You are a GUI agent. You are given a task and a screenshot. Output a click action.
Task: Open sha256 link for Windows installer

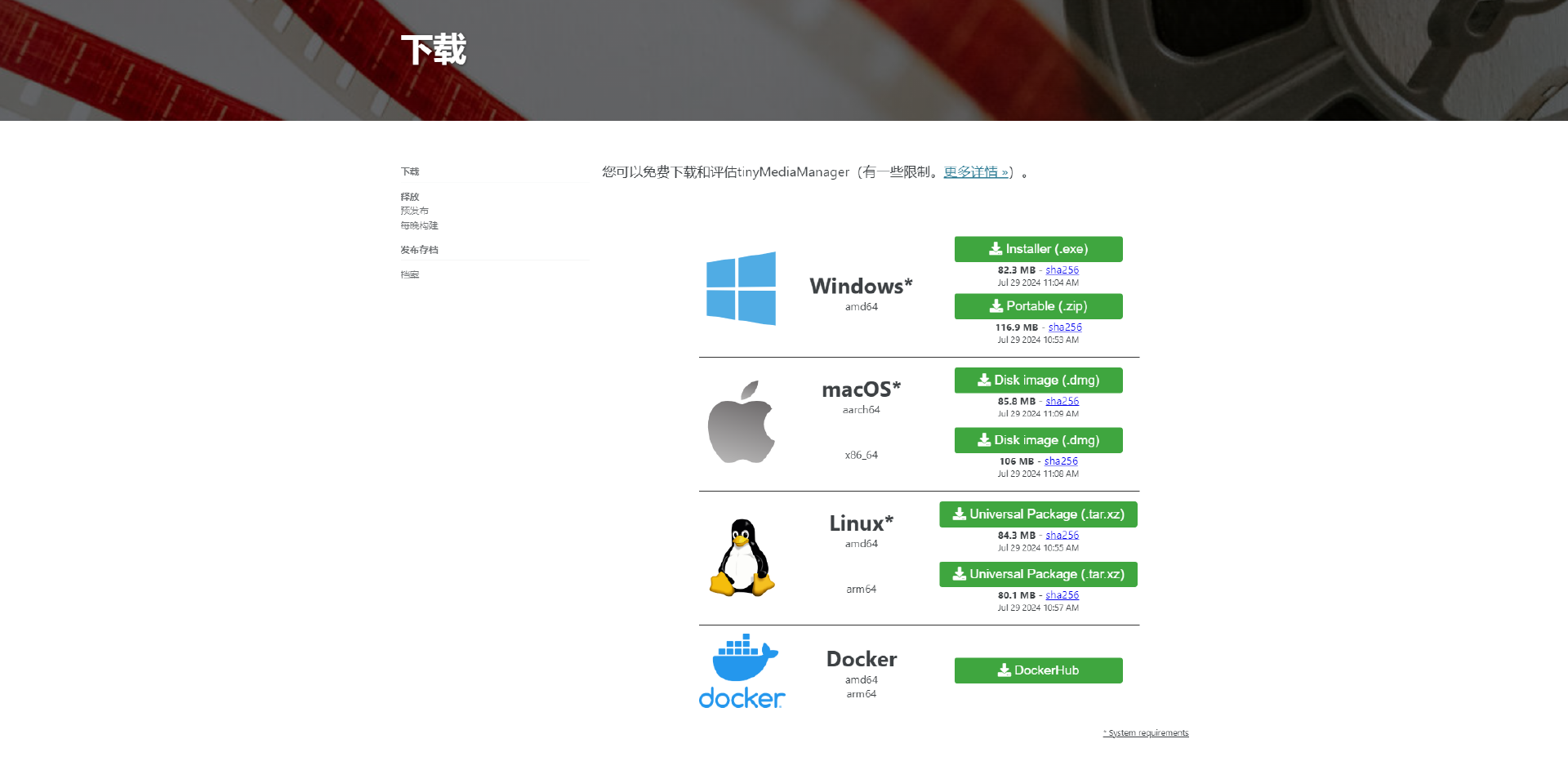(1062, 270)
